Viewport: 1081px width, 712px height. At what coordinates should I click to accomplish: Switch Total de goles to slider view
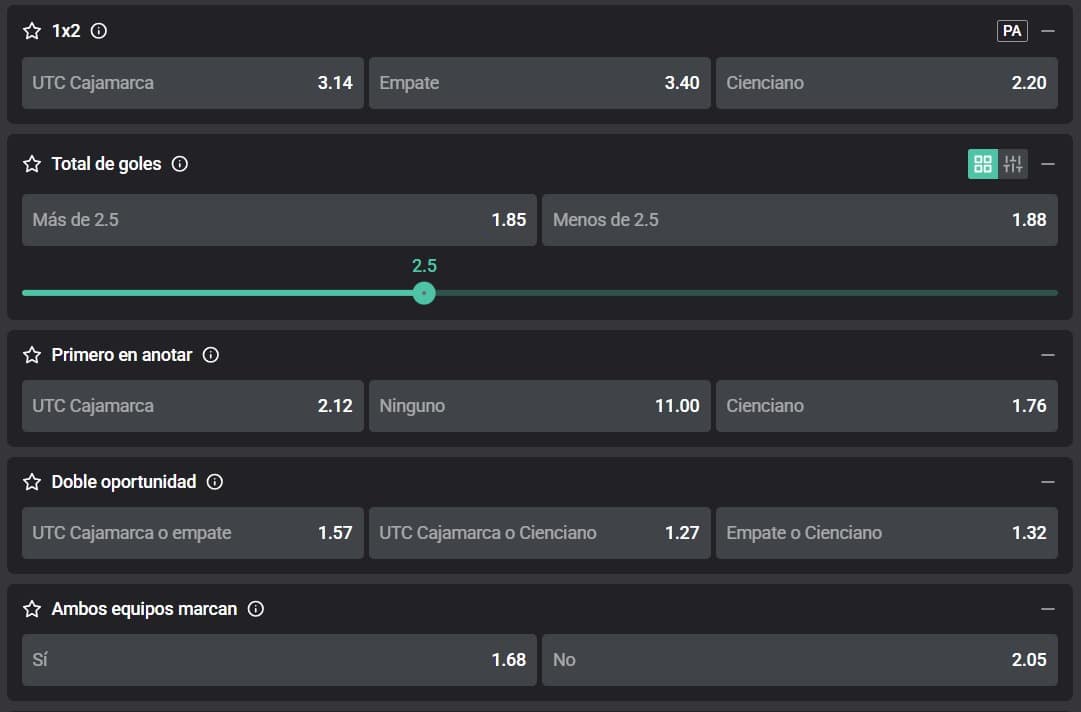pos(1013,164)
